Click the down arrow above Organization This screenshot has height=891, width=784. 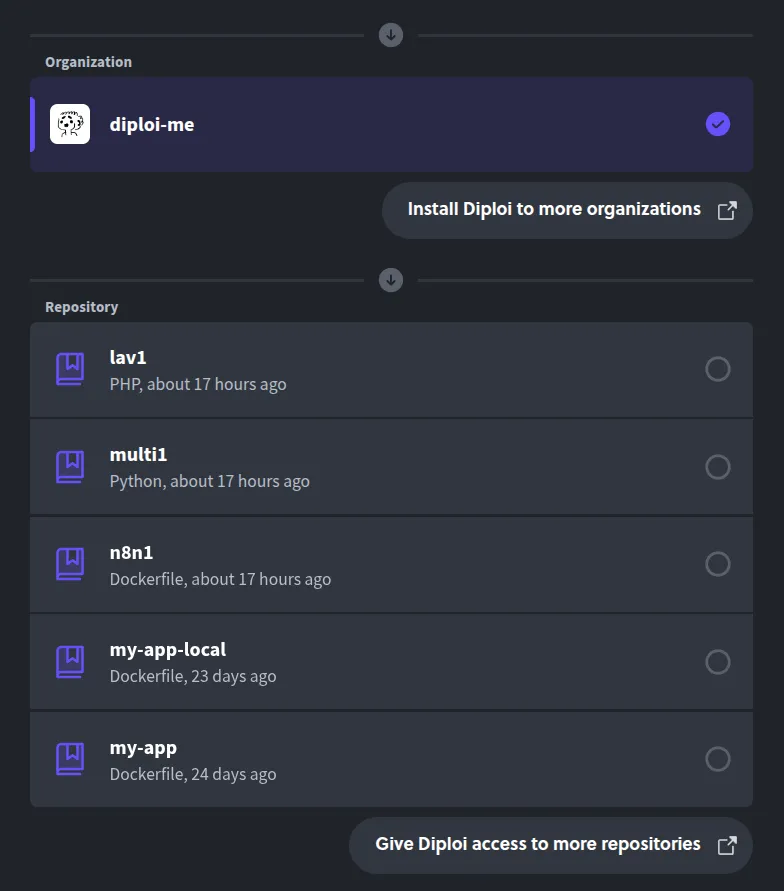pos(391,35)
